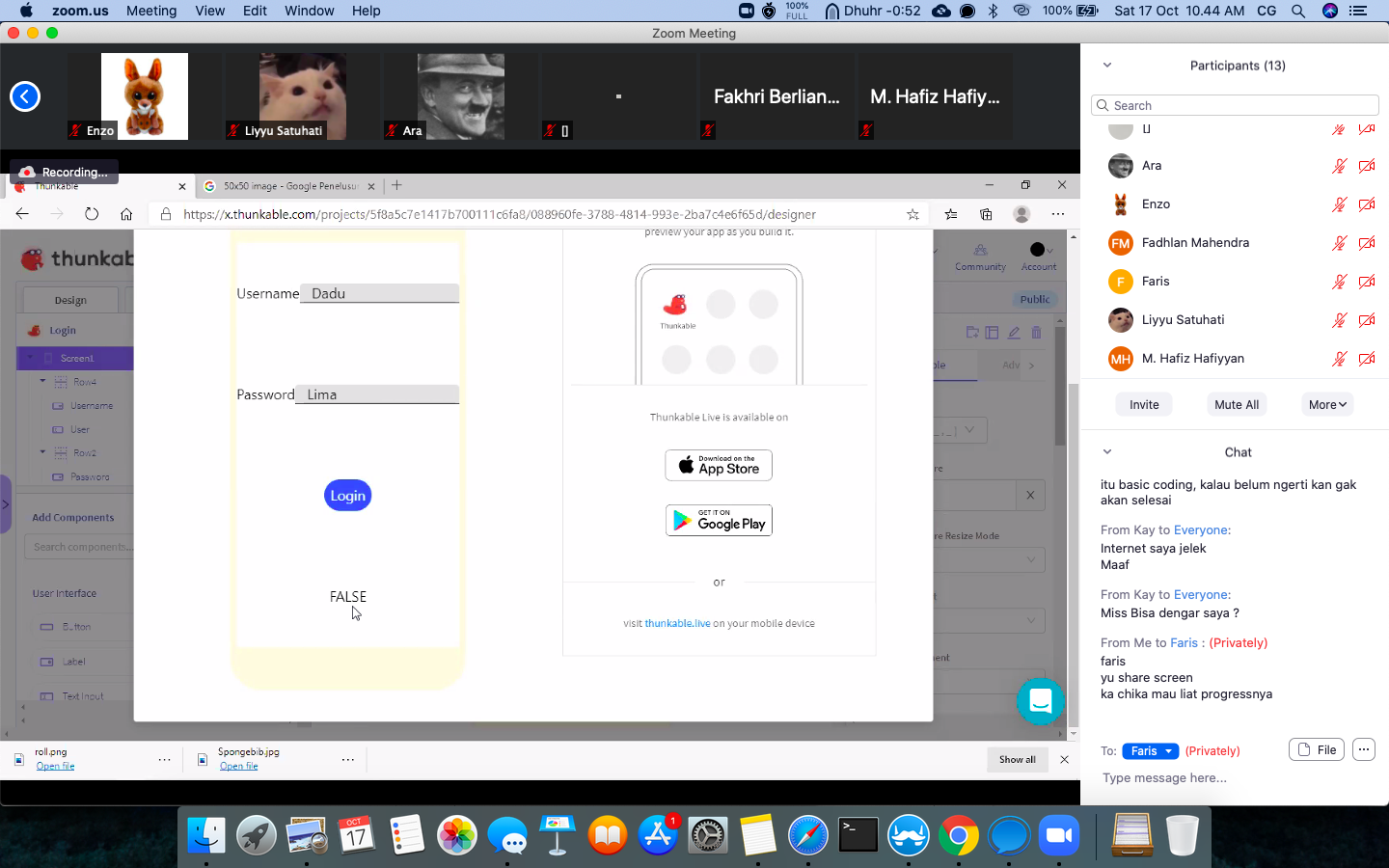Viewport: 1389px width, 868px height.
Task: Click the Zoom back arrow in participant gallery
Action: coord(25,96)
